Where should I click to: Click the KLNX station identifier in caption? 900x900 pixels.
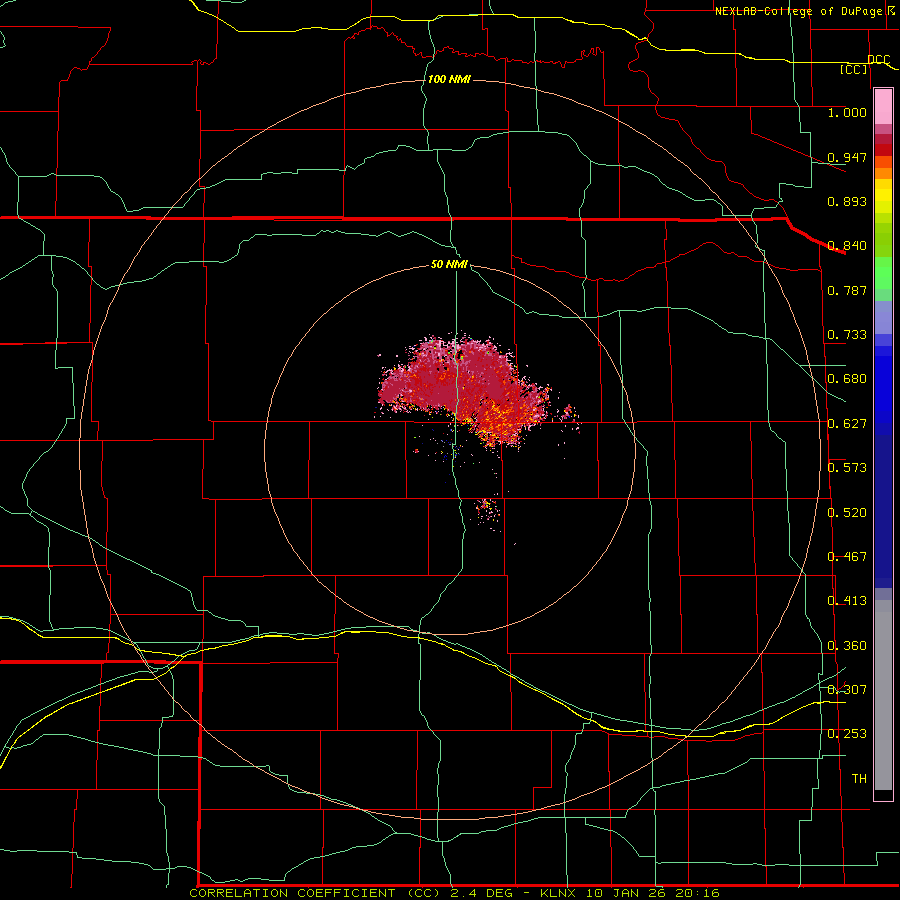point(560,893)
